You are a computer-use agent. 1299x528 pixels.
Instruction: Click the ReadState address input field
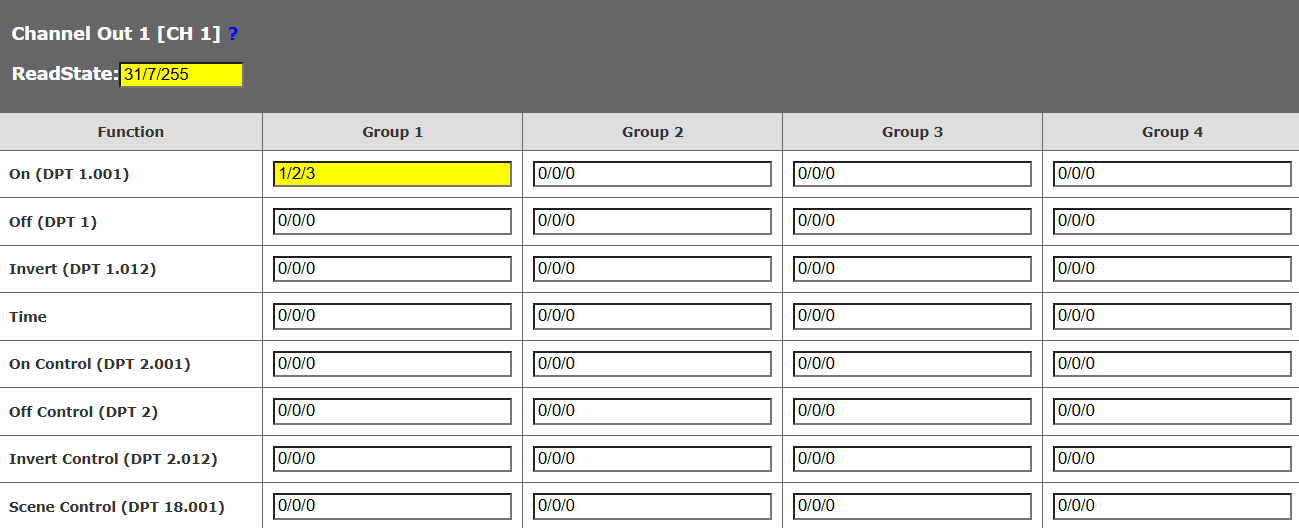click(181, 75)
